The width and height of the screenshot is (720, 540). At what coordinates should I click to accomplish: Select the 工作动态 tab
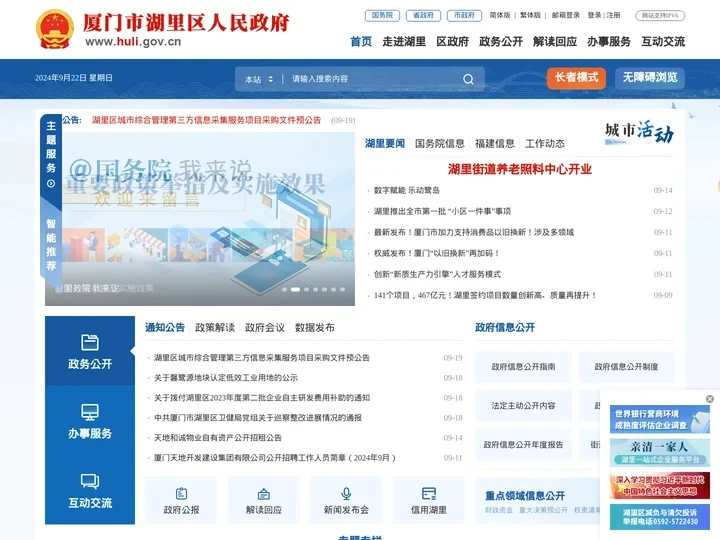(x=545, y=144)
